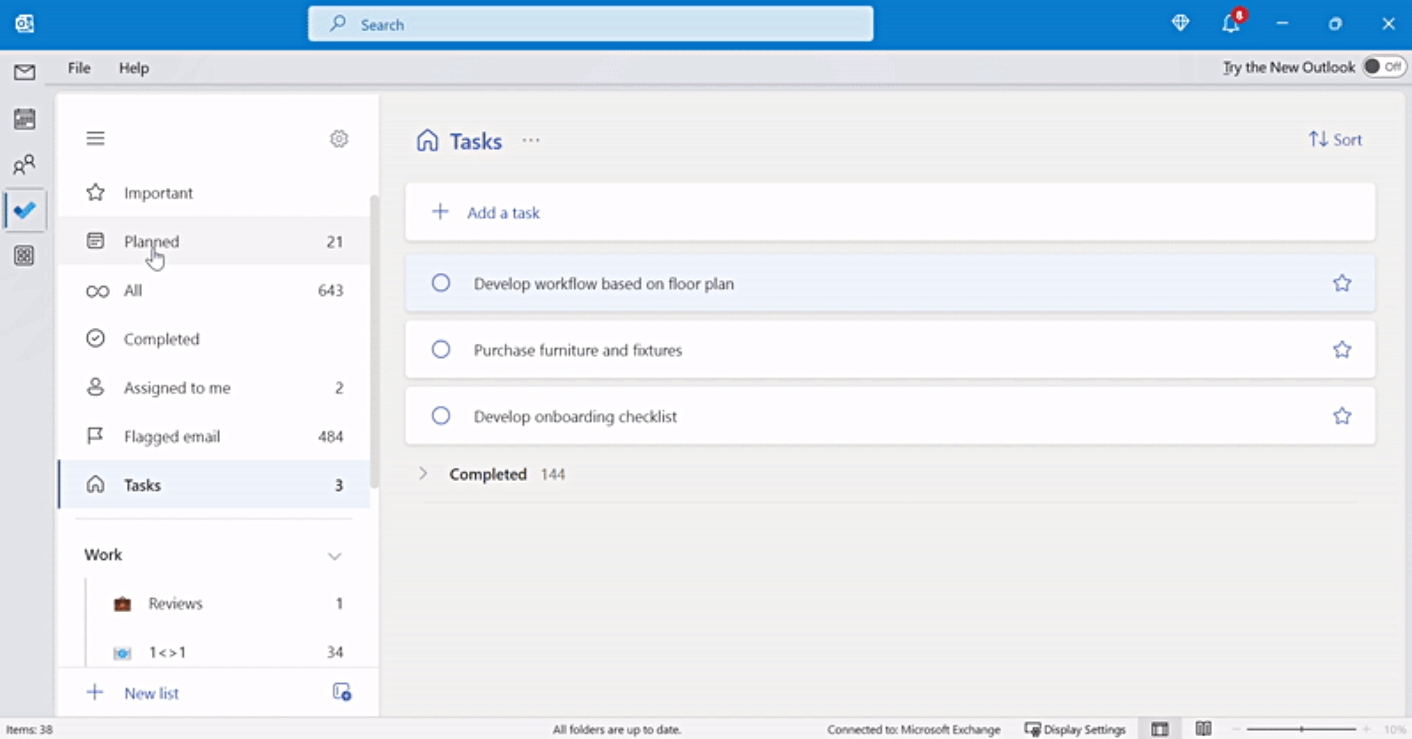The image size is (1412, 739).
Task: Mark Purchase furniture and fixtures as complete
Action: click(441, 349)
